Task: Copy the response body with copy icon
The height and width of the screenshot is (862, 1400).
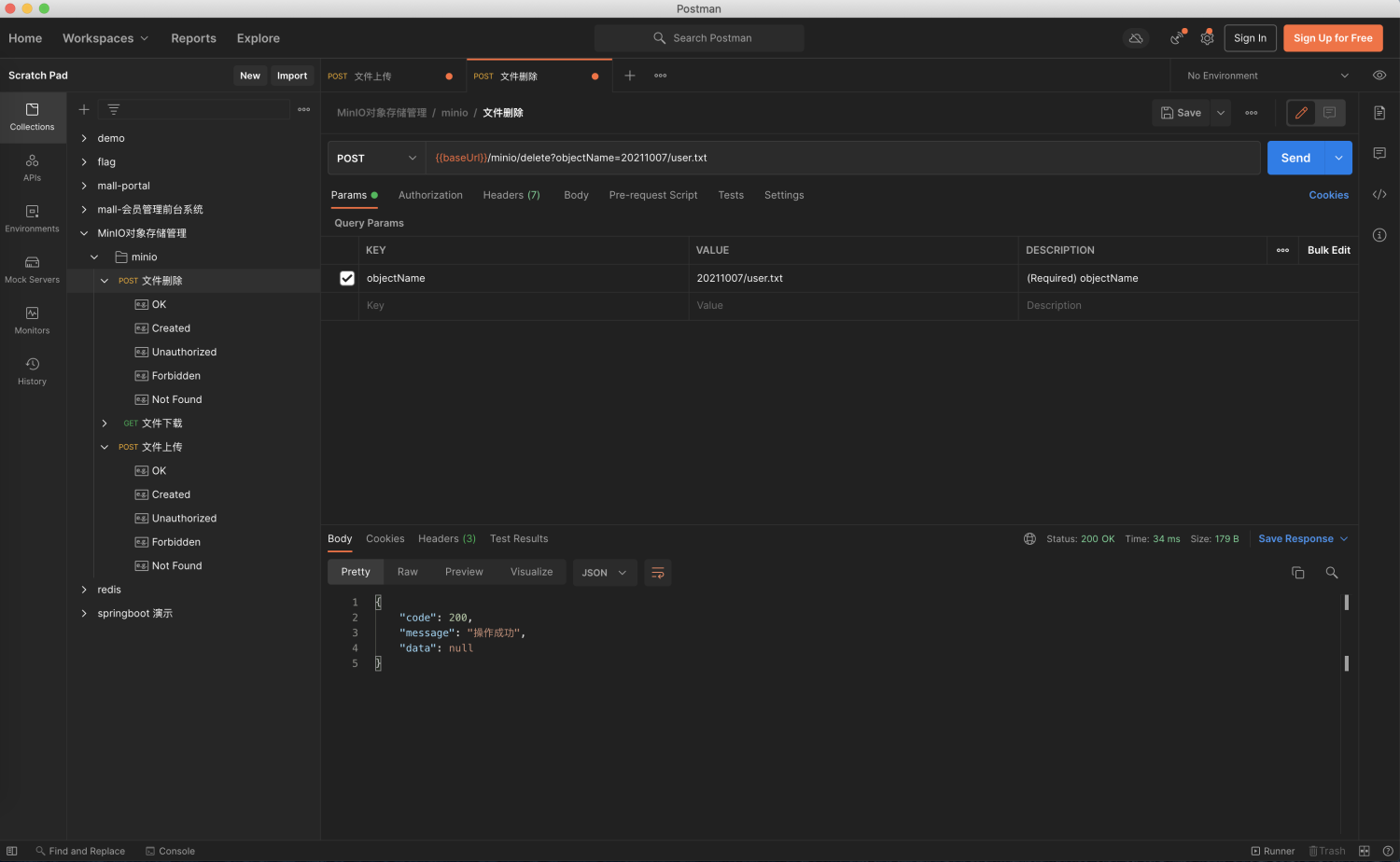Action: coord(1297,573)
